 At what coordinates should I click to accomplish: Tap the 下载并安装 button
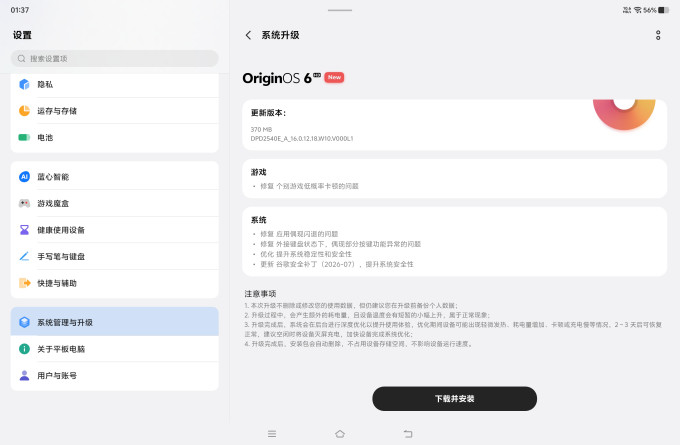click(454, 399)
